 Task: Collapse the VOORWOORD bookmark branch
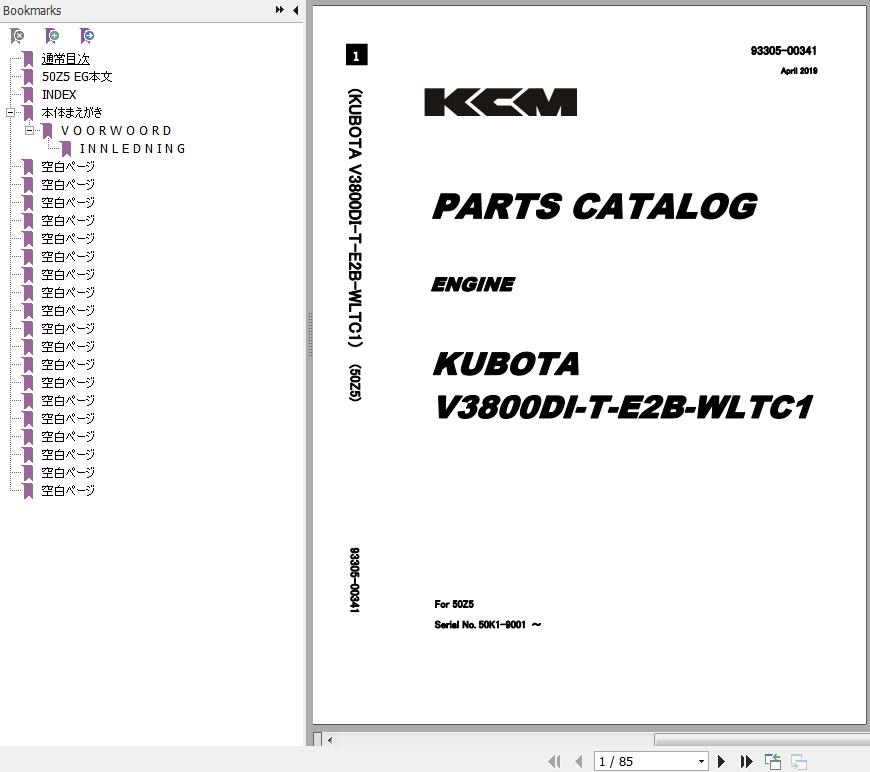click(29, 131)
